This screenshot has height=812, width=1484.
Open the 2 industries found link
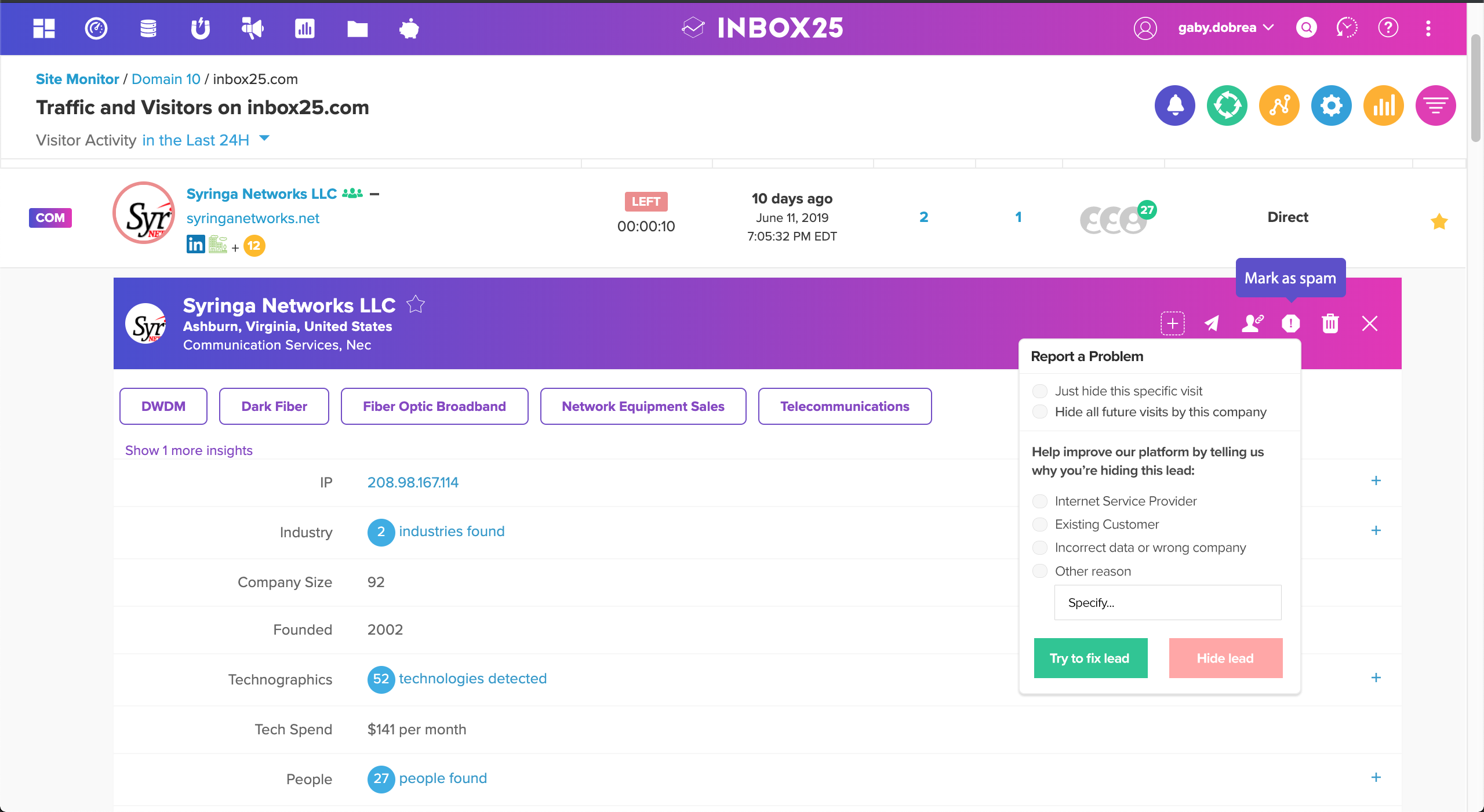click(436, 531)
